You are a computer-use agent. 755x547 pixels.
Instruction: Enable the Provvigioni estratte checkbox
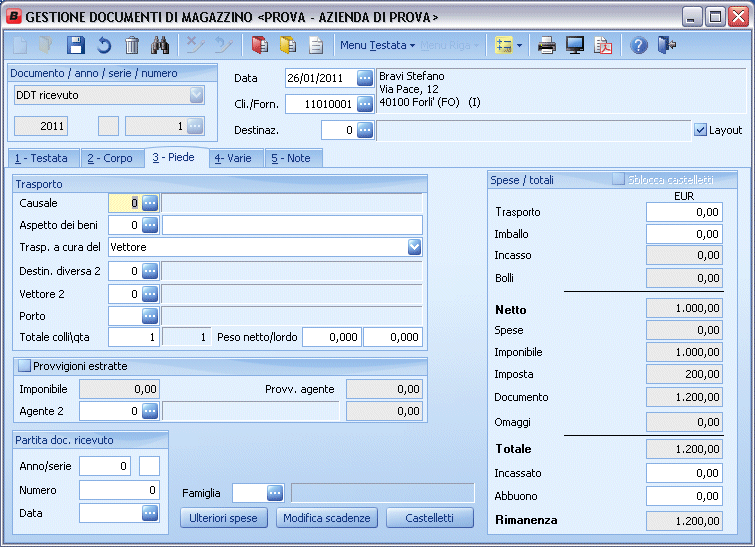click(x=25, y=366)
